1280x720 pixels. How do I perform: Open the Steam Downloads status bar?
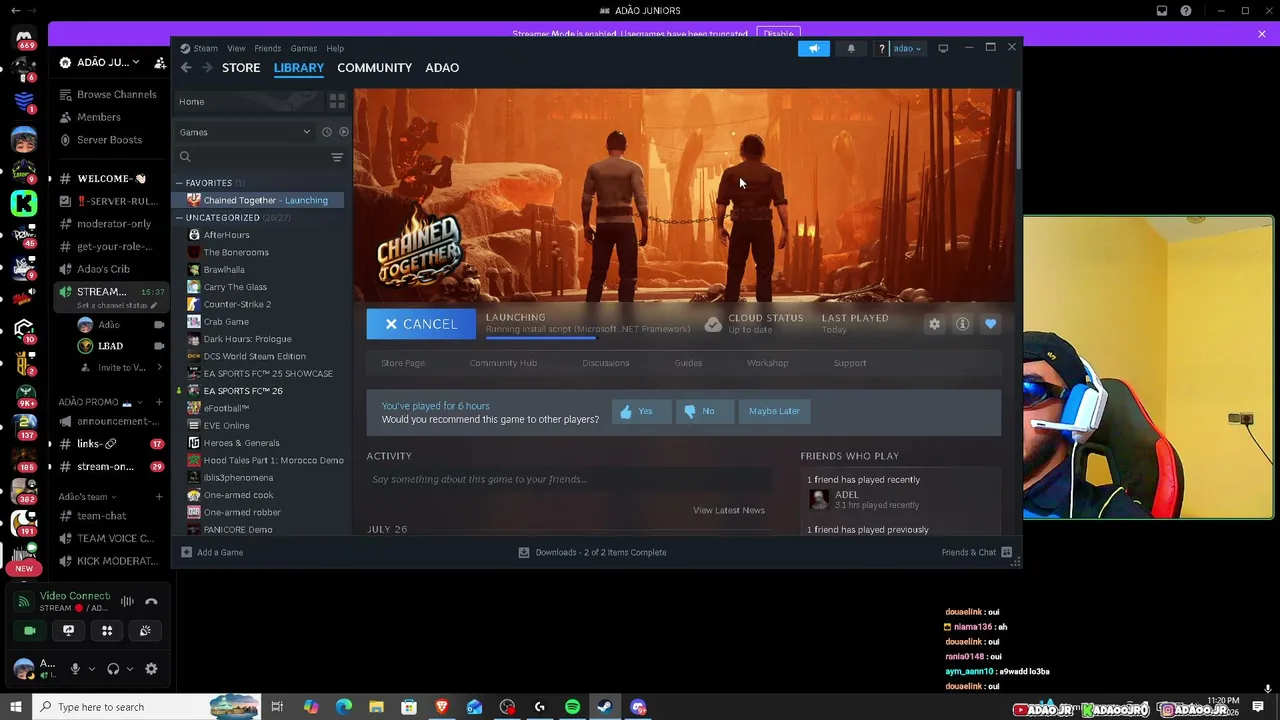(592, 552)
